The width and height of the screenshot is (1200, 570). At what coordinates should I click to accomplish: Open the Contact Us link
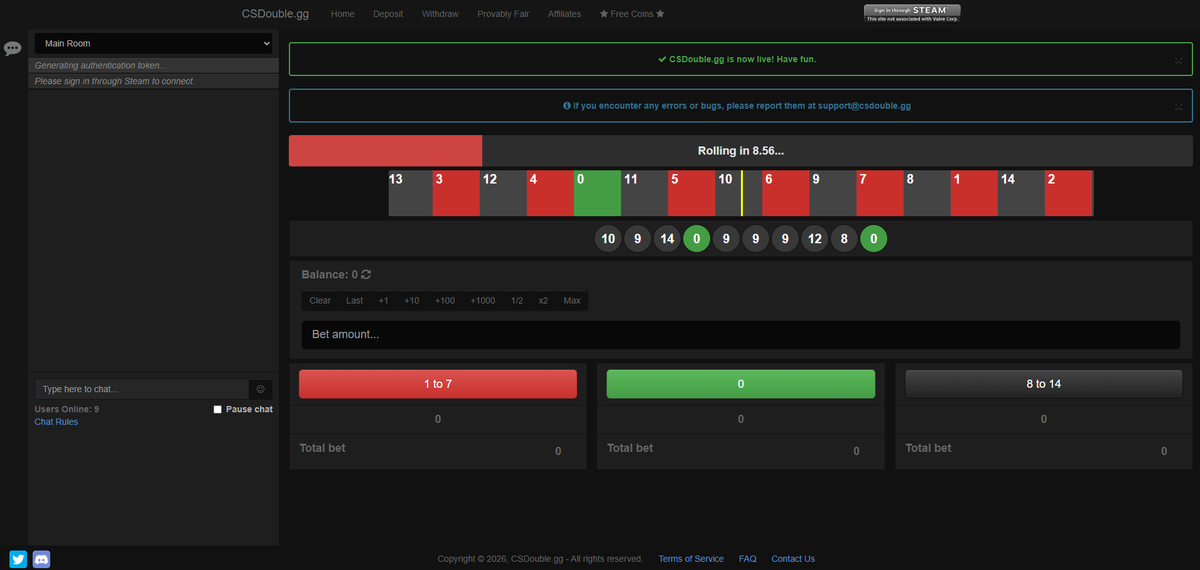point(793,559)
